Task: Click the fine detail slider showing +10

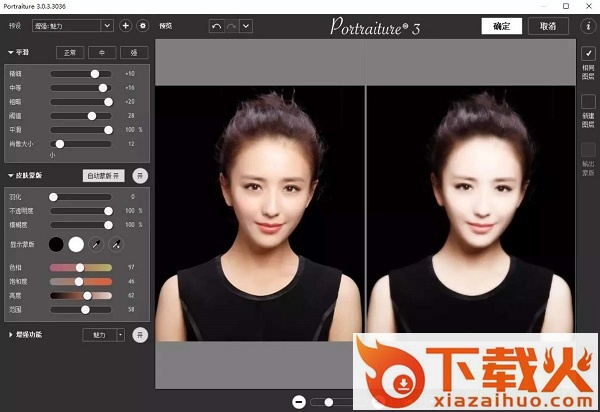Action: coord(81,74)
